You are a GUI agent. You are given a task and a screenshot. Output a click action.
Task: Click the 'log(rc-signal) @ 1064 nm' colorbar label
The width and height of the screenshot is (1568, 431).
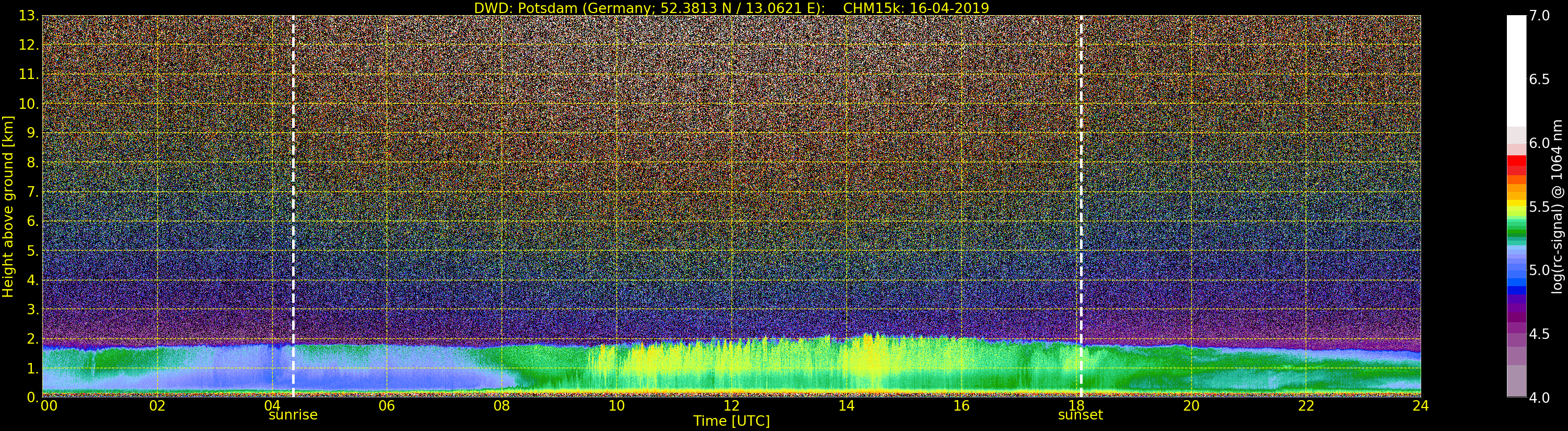point(1557,207)
